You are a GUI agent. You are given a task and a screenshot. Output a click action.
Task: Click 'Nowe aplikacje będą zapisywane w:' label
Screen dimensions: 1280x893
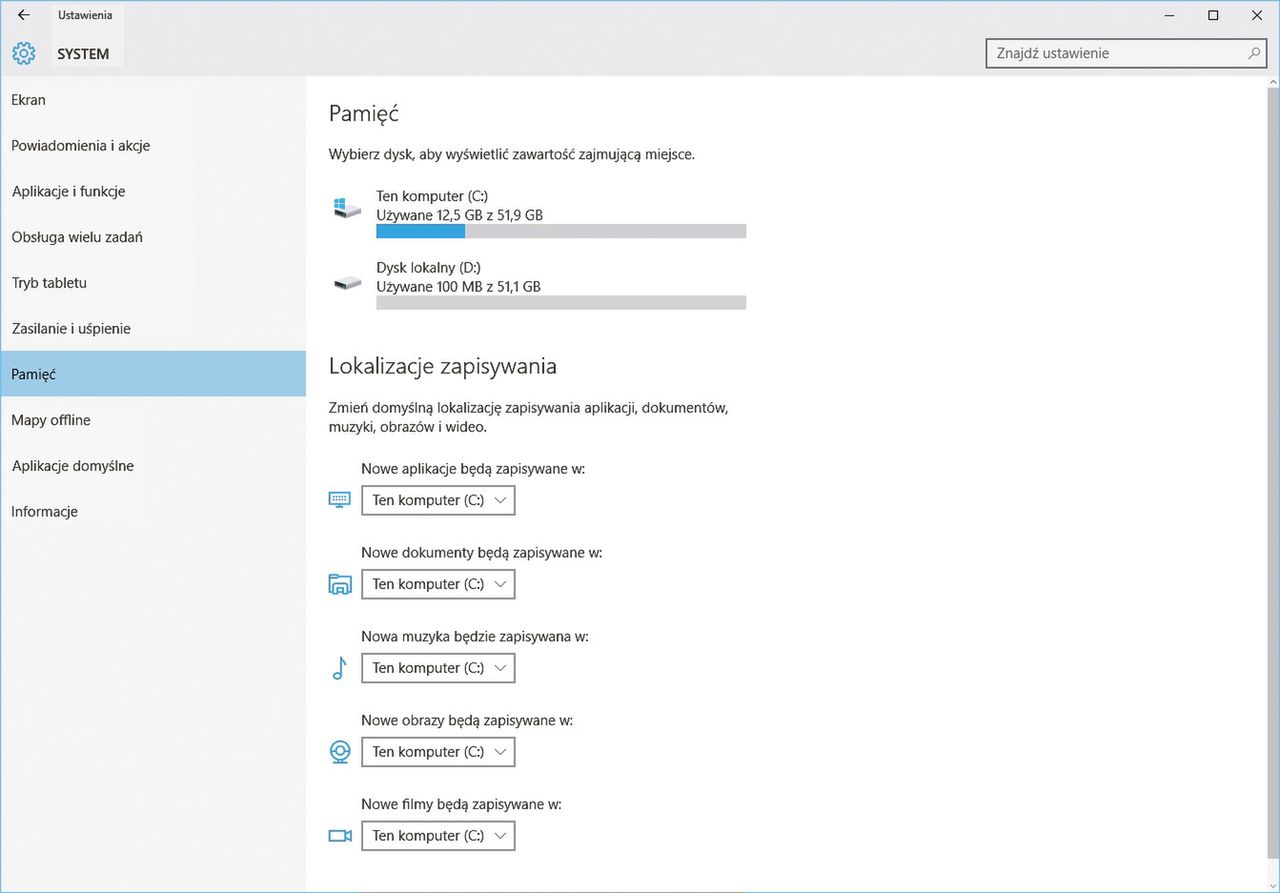(x=473, y=468)
